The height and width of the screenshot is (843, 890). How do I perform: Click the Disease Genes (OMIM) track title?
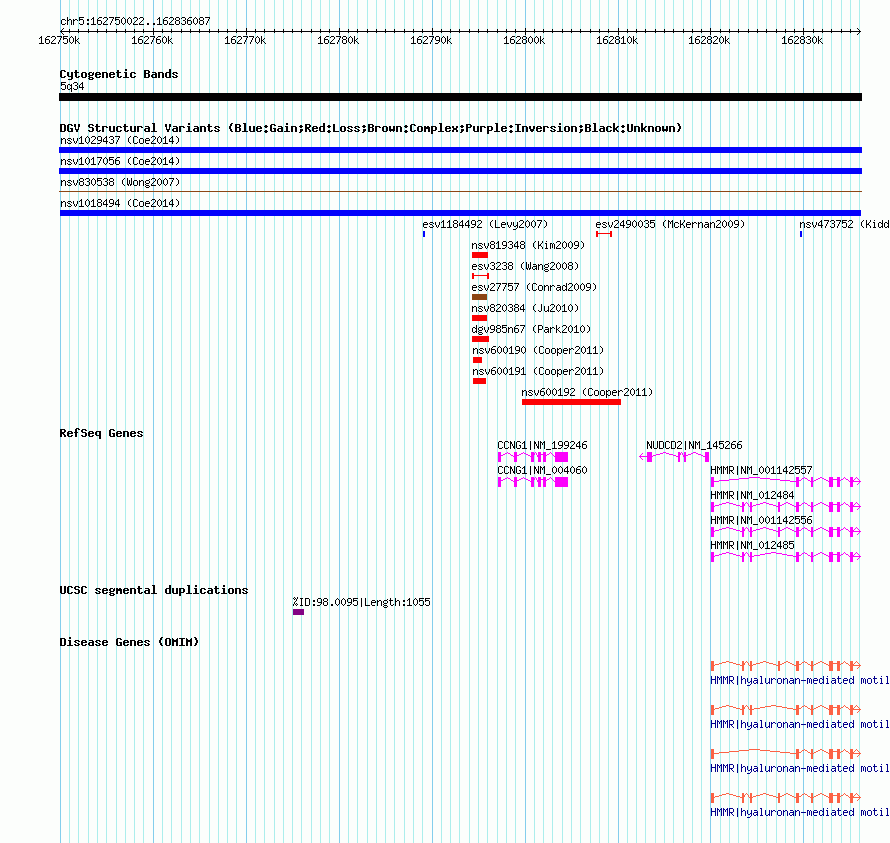click(129, 642)
